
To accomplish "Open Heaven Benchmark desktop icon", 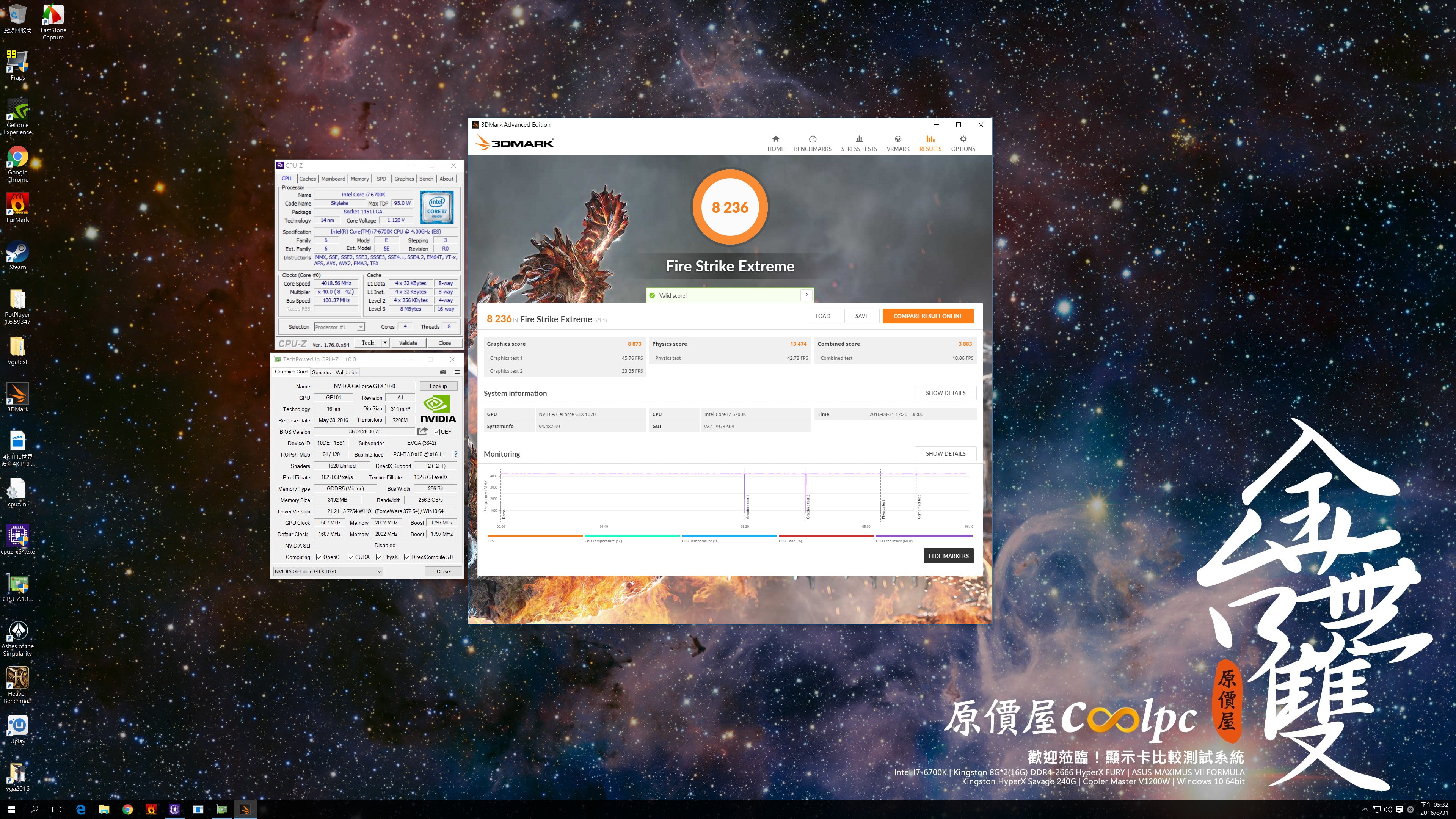I will [x=17, y=685].
